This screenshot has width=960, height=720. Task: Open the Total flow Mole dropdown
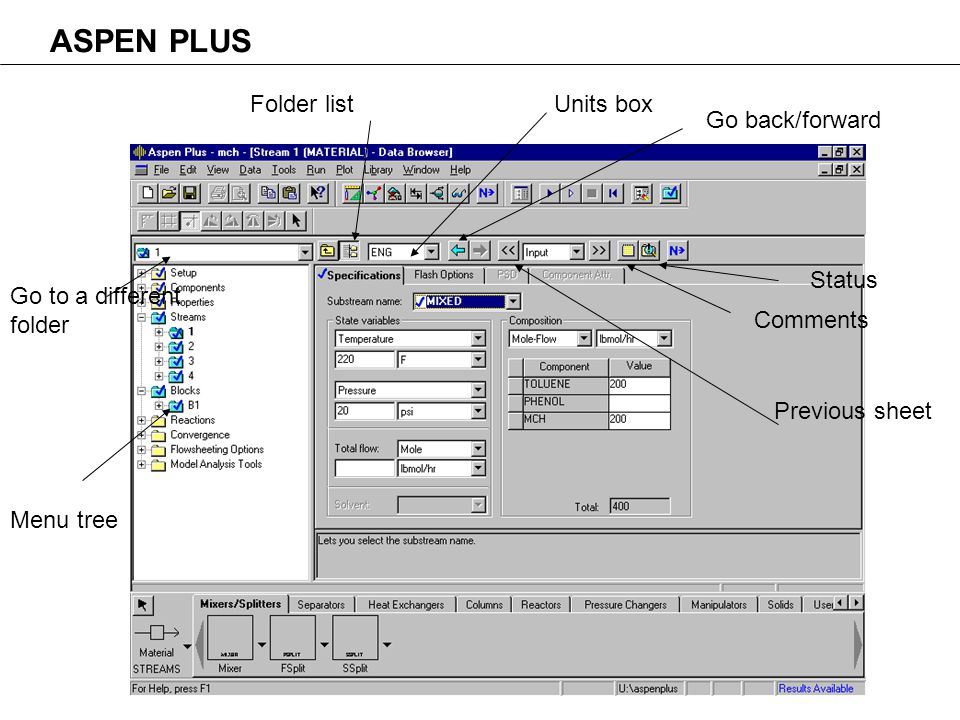pos(478,449)
